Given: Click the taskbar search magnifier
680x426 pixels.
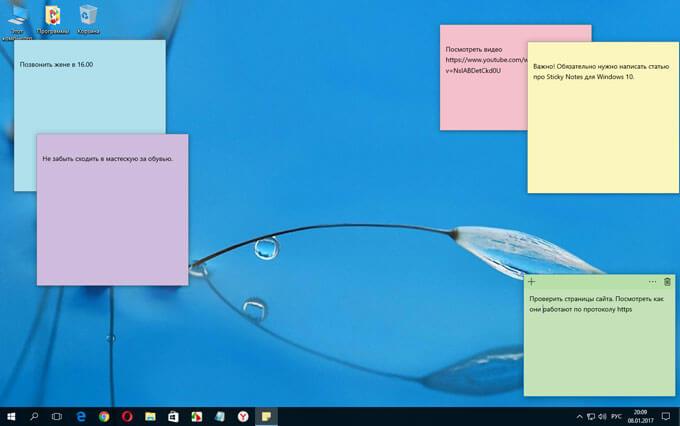Looking at the screenshot, I should 34,416.
